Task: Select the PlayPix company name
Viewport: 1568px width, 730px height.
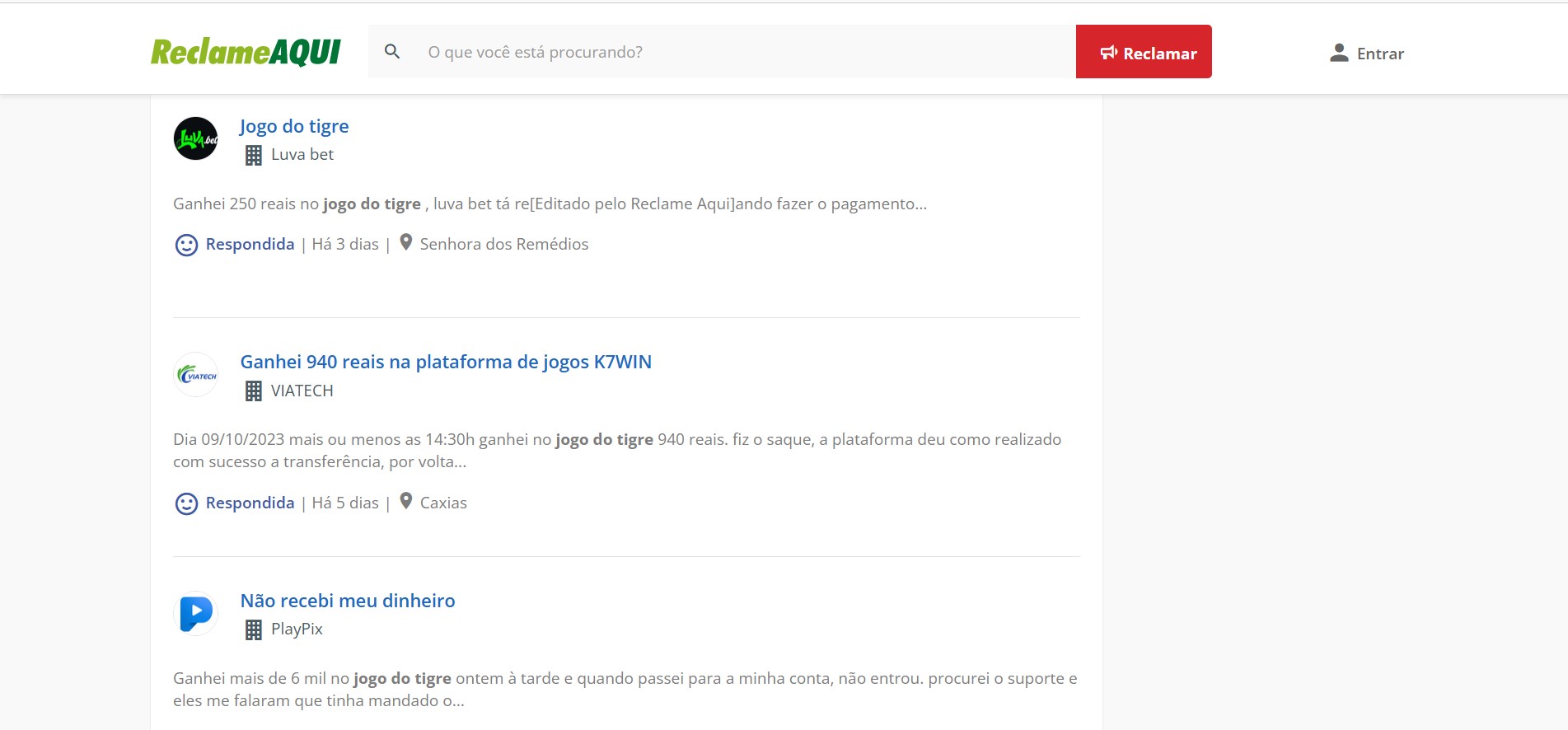Action: pos(297,629)
